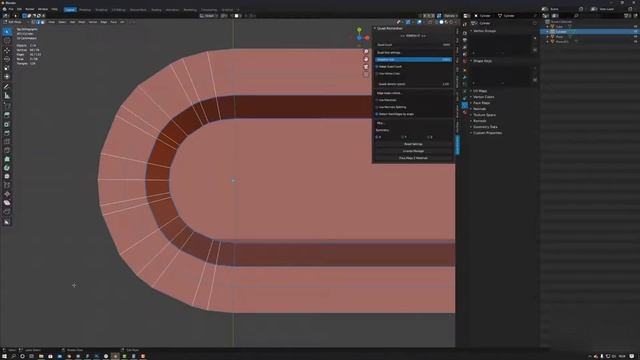
Task: Expand the UV Maps section
Action: (x=471, y=91)
